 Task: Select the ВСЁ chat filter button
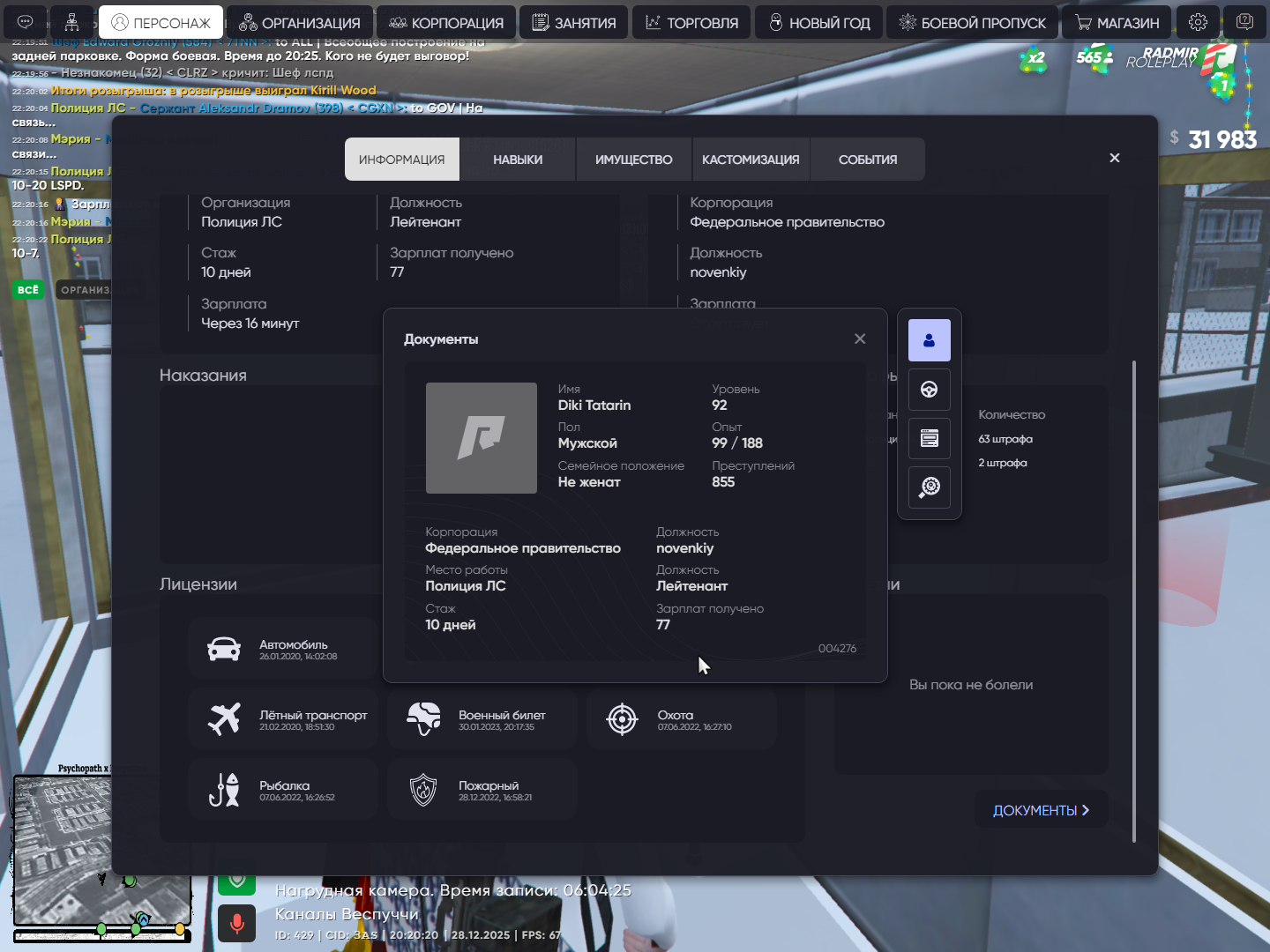pyautogui.click(x=28, y=290)
